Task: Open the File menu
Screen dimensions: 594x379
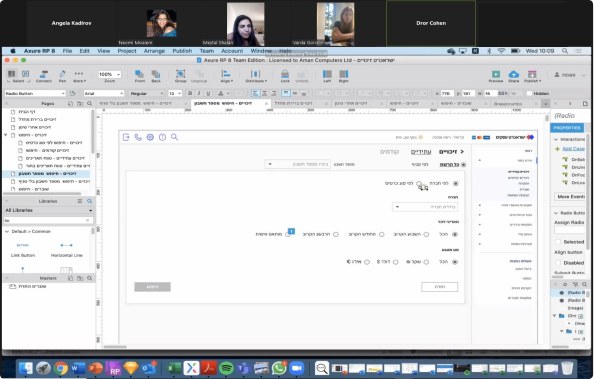Action: 67,51
